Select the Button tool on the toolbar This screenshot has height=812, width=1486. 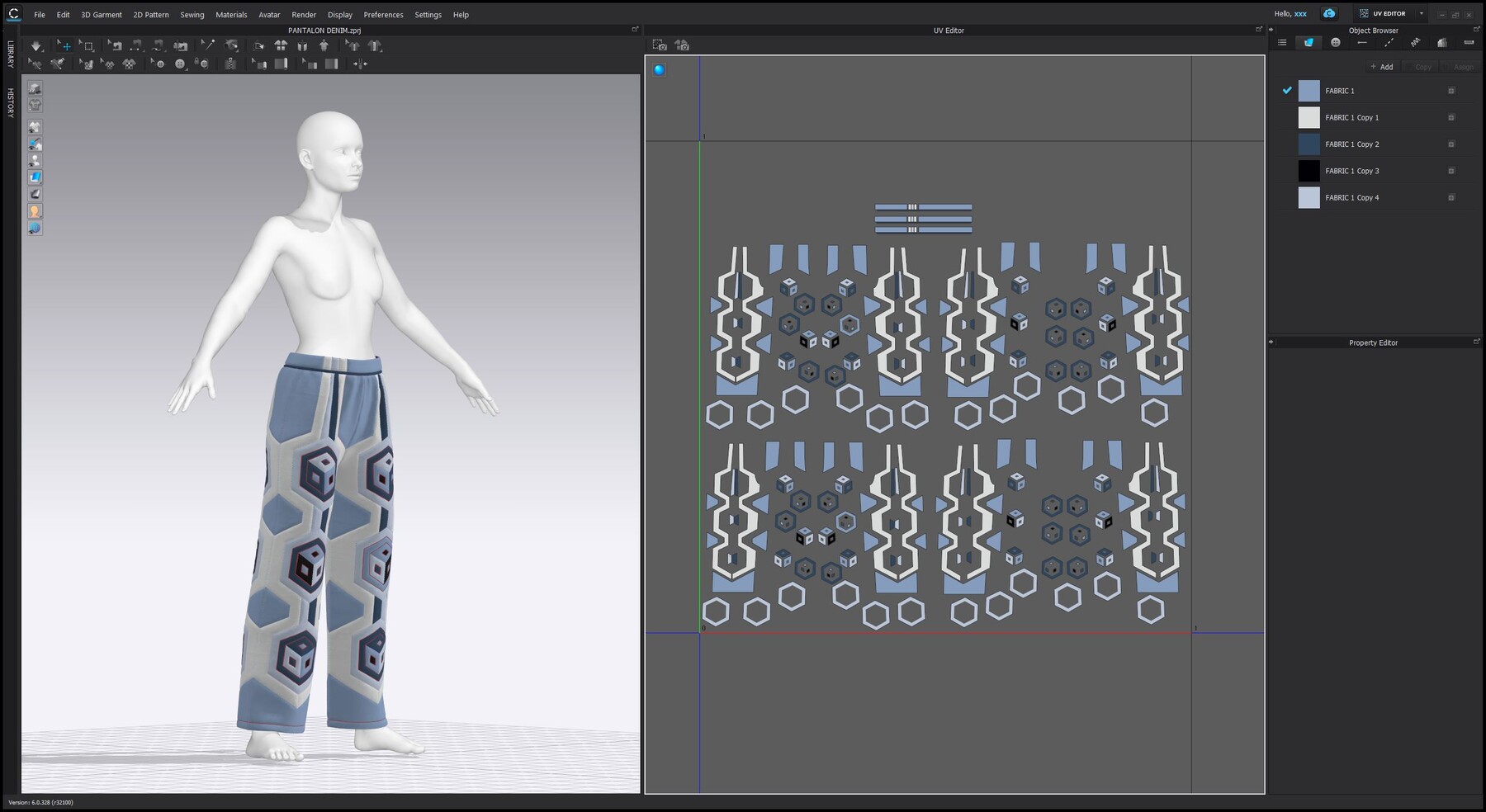[180, 64]
